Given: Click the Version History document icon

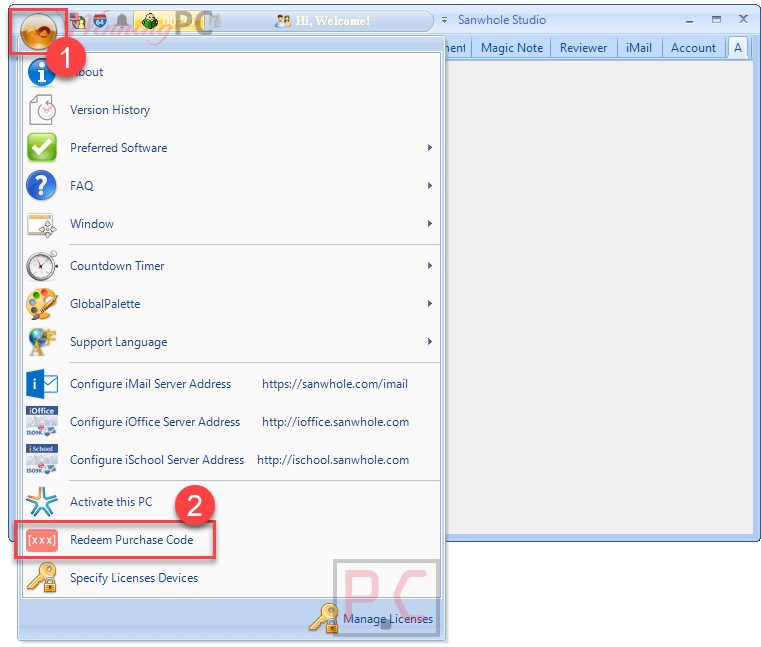Looking at the screenshot, I should pyautogui.click(x=42, y=110).
